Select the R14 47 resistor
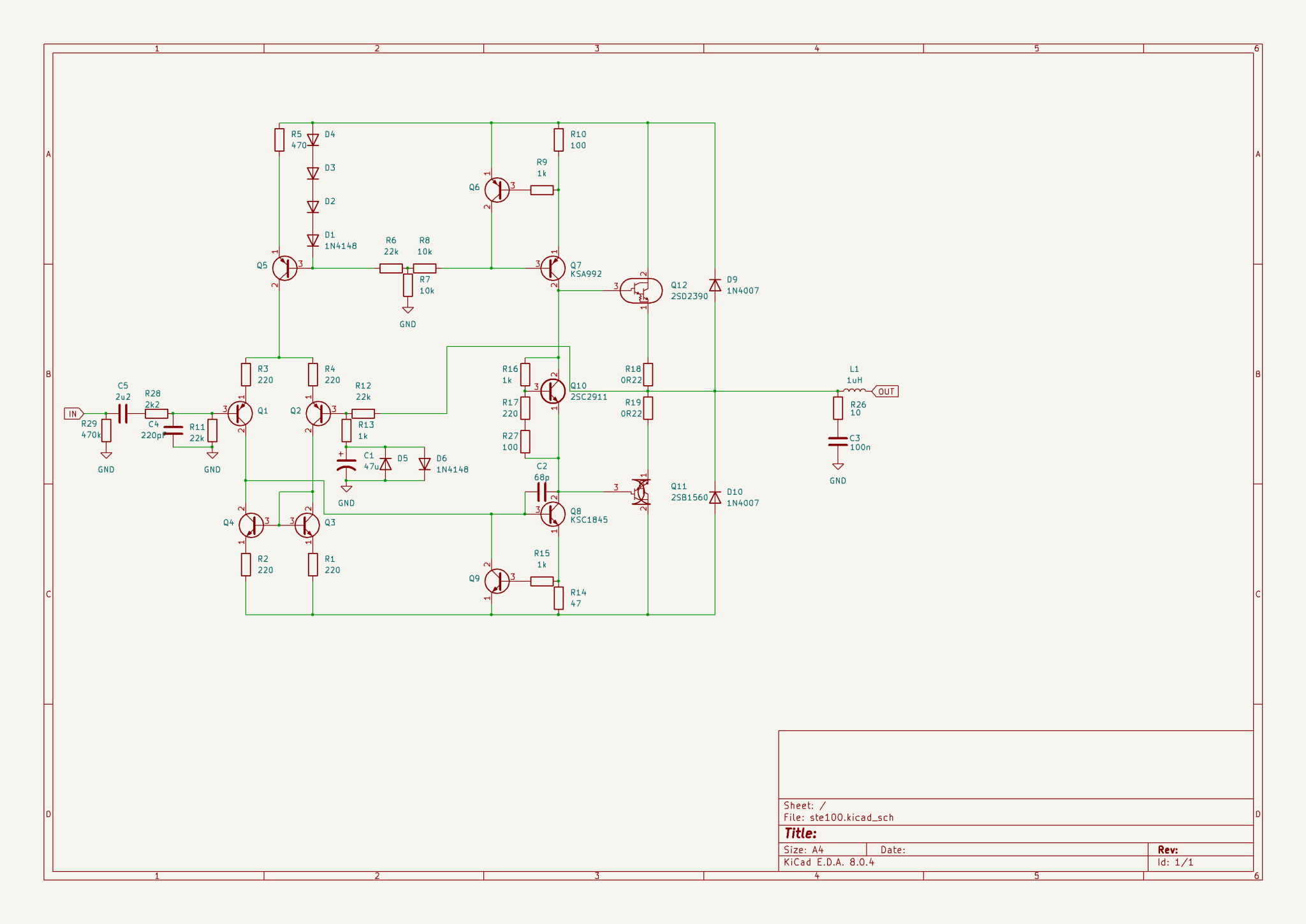This screenshot has width=1306, height=924. pyautogui.click(x=559, y=598)
